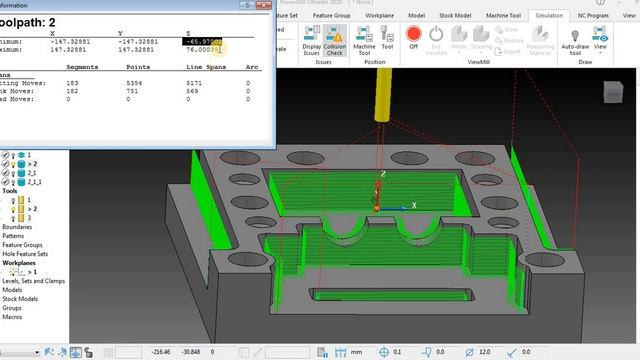Switch to the Feature Group tab
The image size is (640, 360).
tap(331, 16)
